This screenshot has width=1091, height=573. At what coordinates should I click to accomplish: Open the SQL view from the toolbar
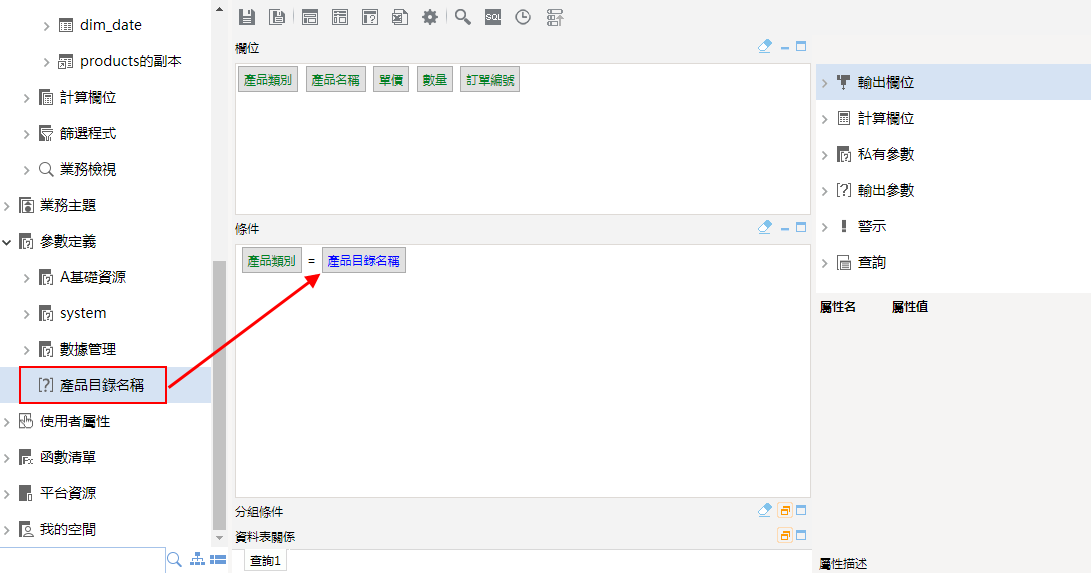[x=493, y=17]
